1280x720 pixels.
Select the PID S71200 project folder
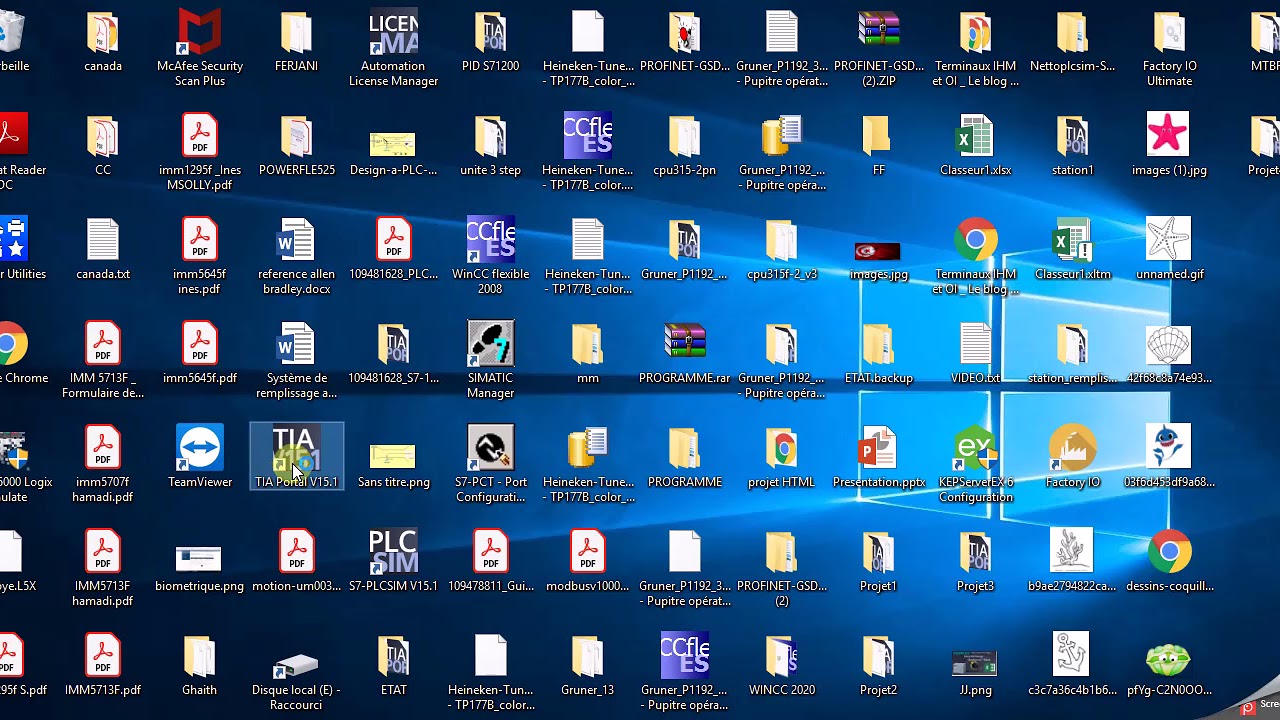[x=490, y=40]
